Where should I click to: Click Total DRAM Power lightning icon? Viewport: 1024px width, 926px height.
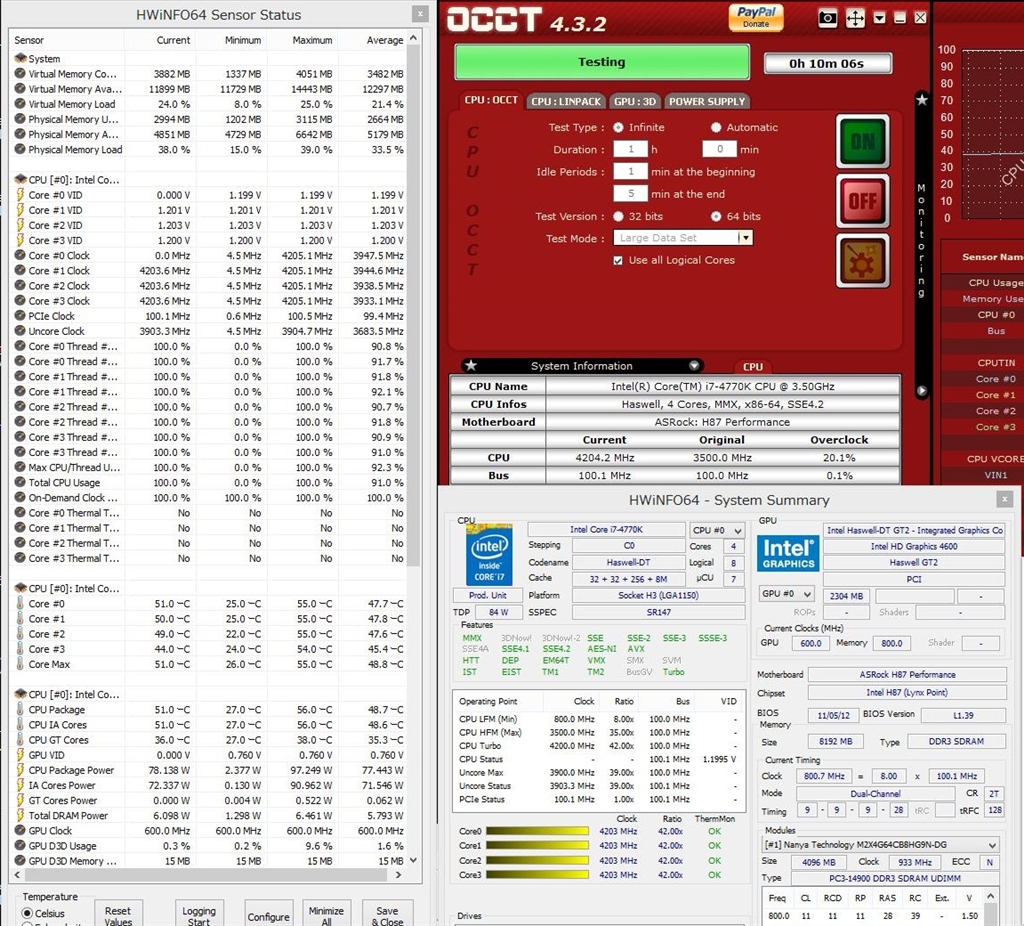pyautogui.click(x=20, y=816)
